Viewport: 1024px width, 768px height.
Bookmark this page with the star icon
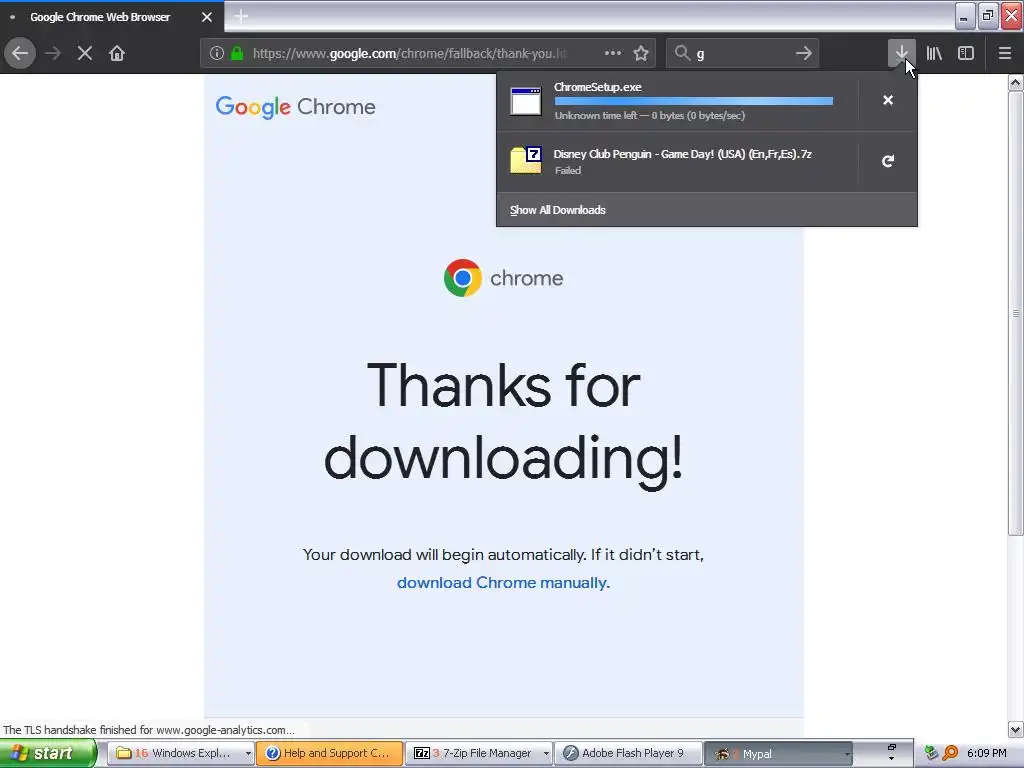point(641,53)
